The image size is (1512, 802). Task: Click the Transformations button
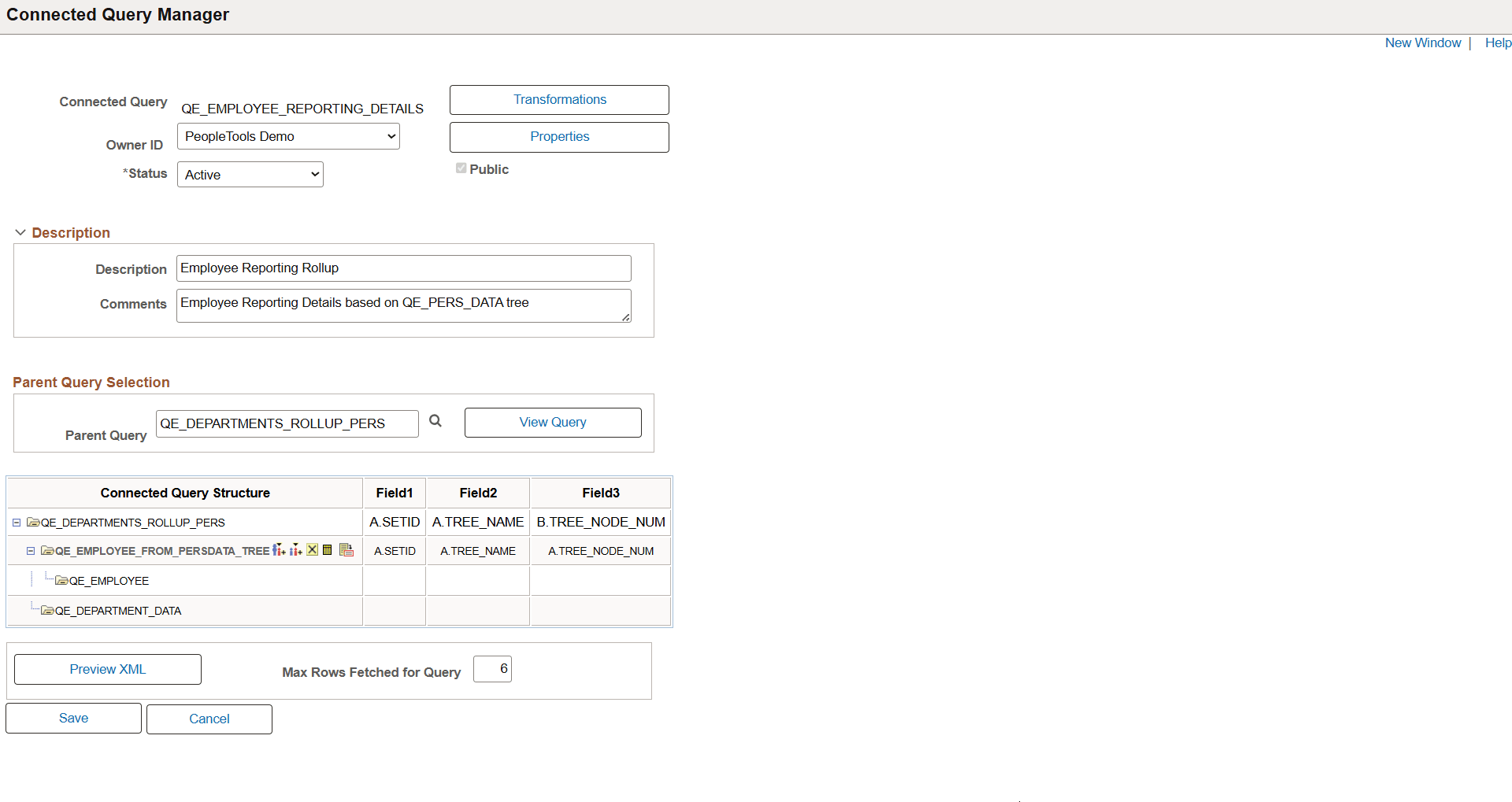click(558, 99)
